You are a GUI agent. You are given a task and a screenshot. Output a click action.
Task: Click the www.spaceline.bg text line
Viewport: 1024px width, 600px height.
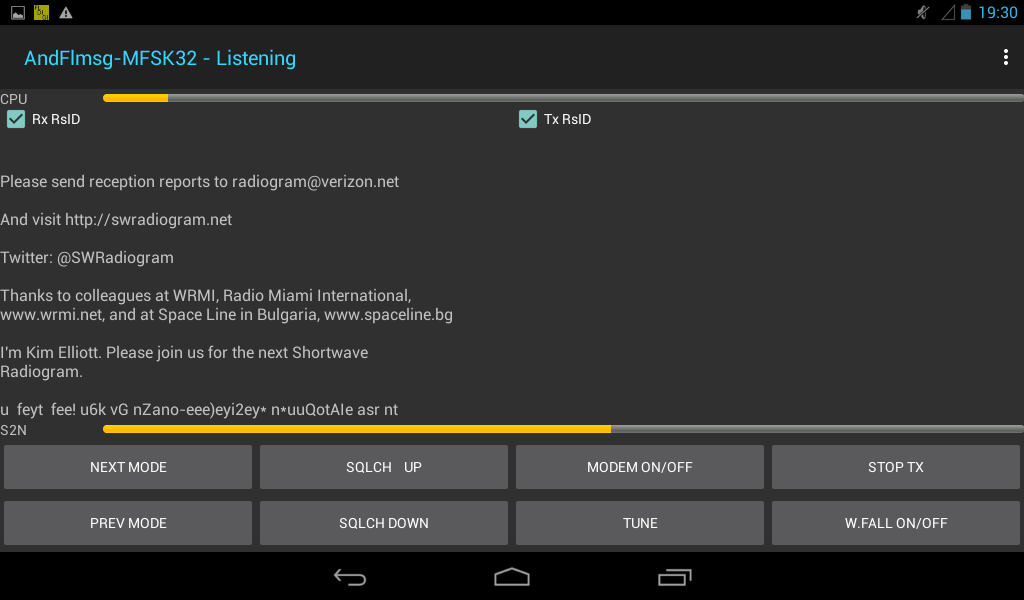pos(227,315)
